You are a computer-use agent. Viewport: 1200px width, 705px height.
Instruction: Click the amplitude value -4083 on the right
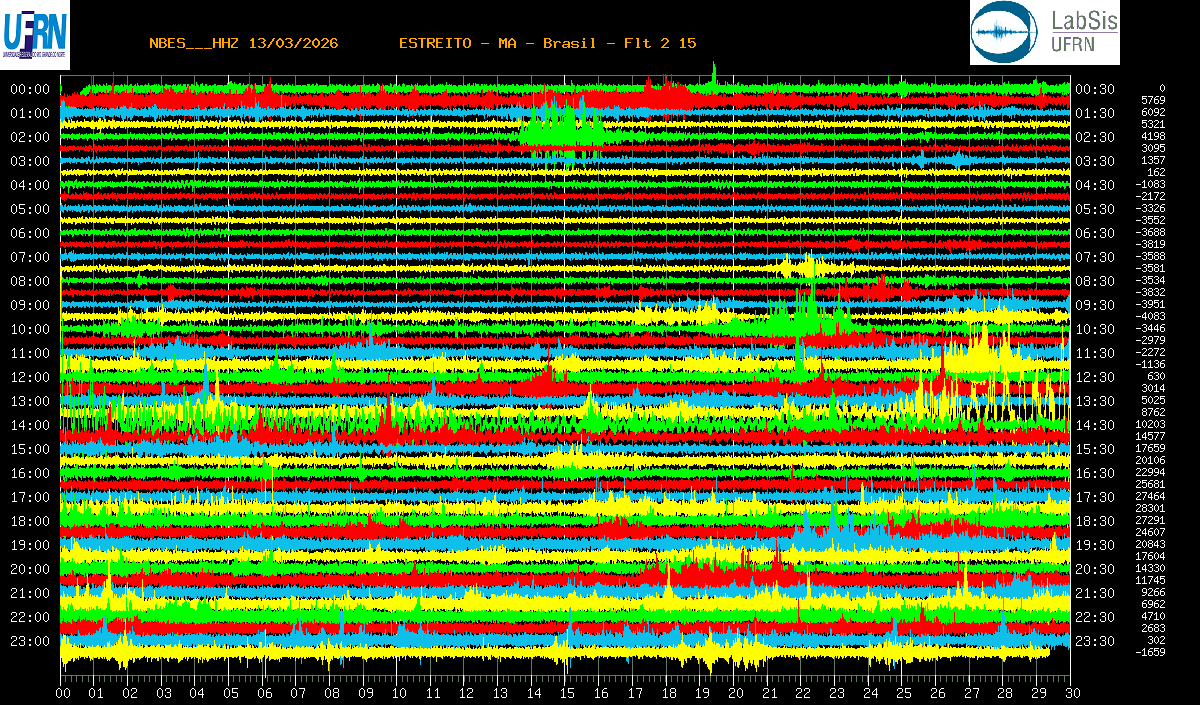coord(1152,316)
